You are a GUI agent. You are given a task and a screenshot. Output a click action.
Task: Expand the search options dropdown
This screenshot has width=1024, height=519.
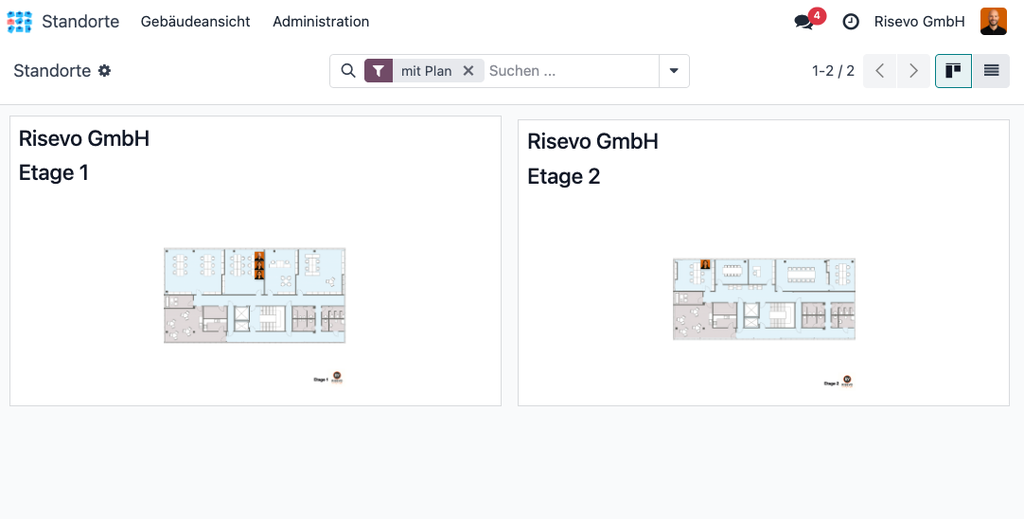(674, 71)
